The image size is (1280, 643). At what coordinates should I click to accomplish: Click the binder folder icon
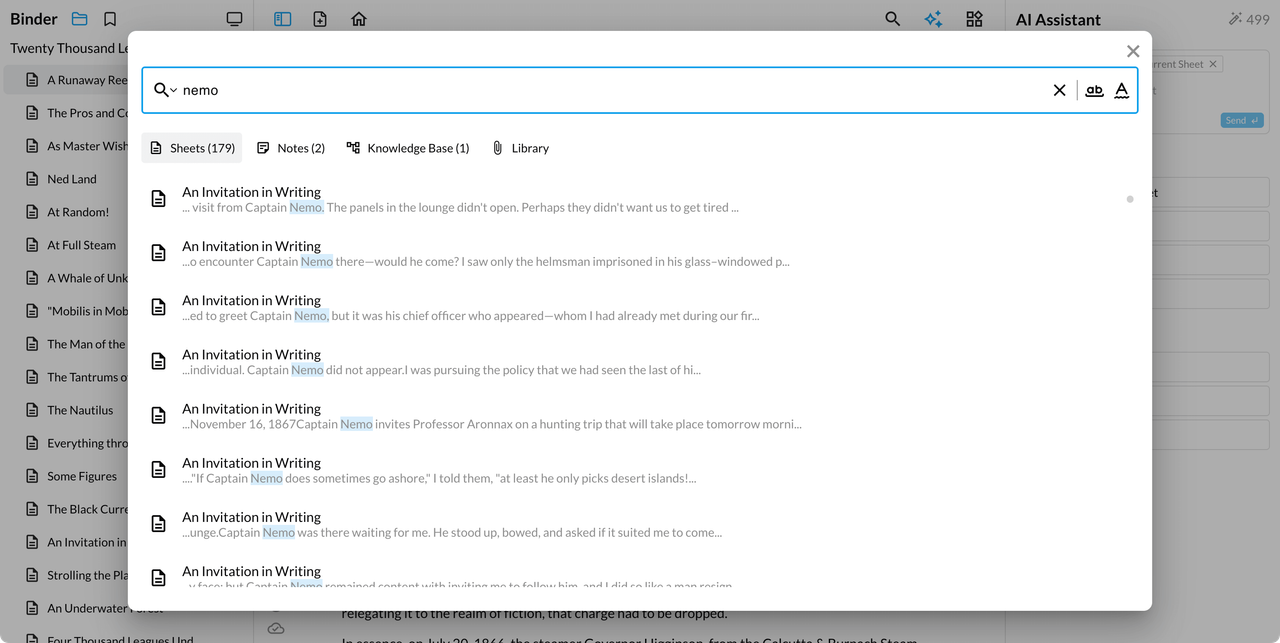(80, 19)
